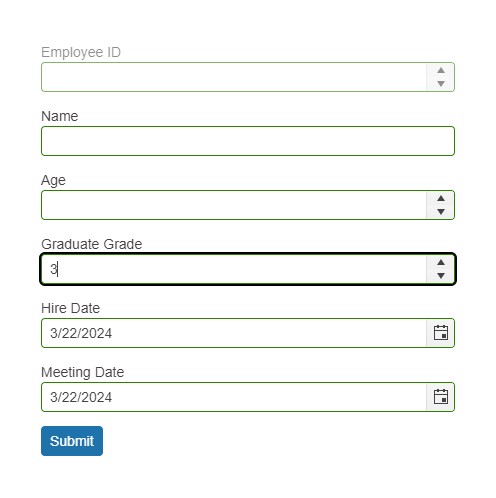
Task: Focus the Name text field
Action: click(248, 141)
